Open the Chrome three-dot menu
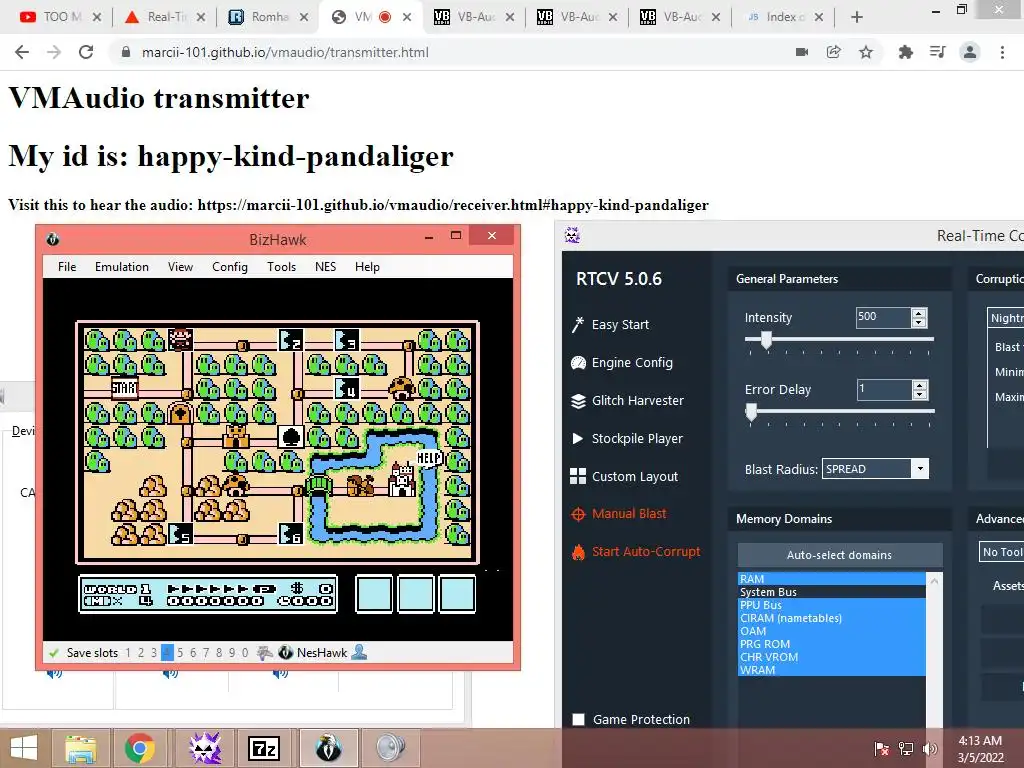The height and width of the screenshot is (768, 1024). [x=1002, y=52]
